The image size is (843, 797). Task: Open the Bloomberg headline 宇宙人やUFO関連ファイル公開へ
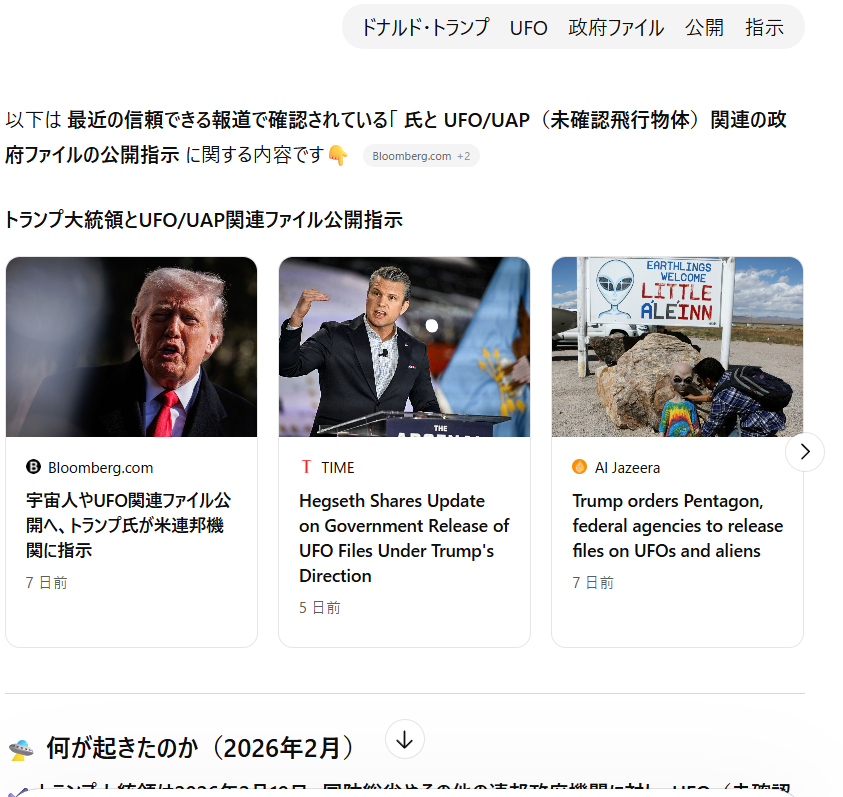[128, 525]
